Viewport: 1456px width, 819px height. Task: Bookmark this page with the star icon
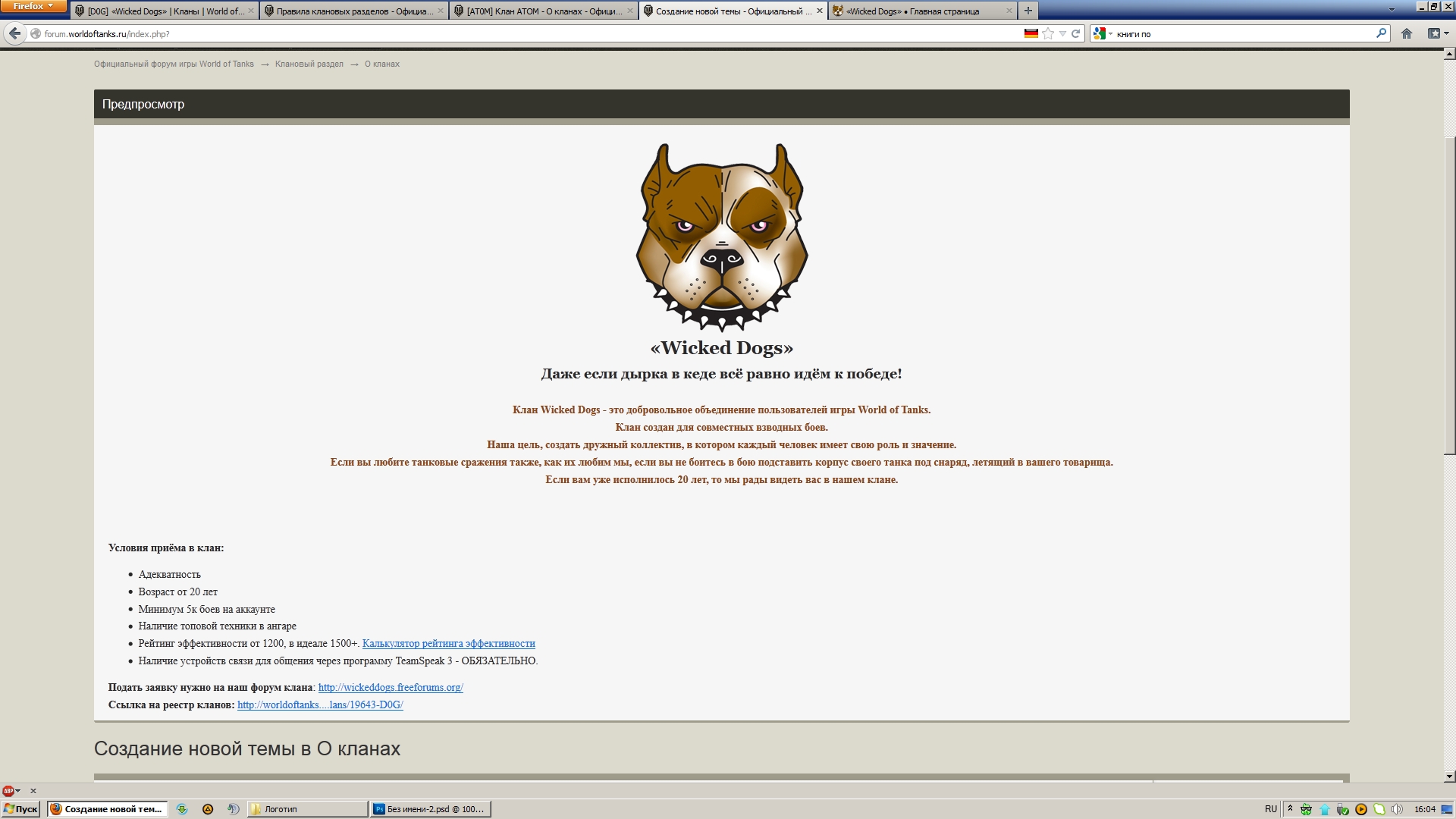click(x=1048, y=33)
